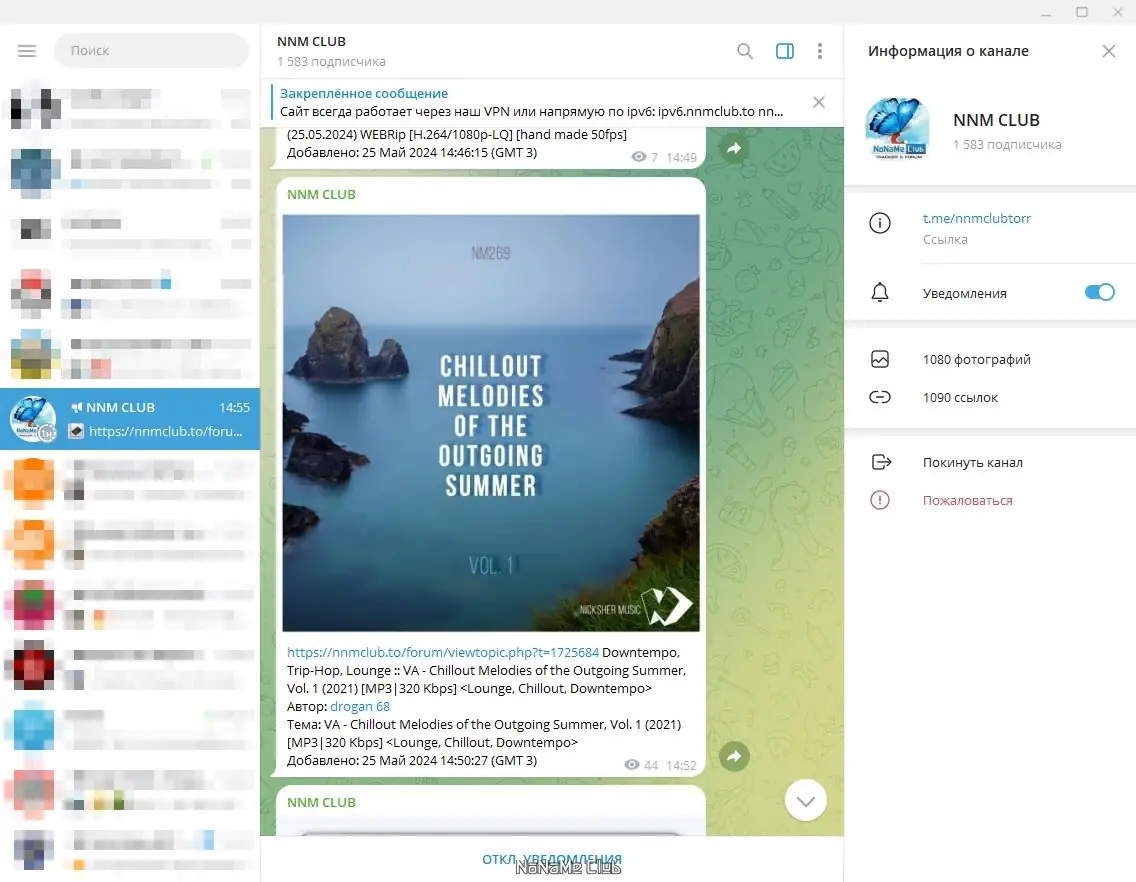Click the links chain icon
The width and height of the screenshot is (1136, 882).
click(x=880, y=397)
